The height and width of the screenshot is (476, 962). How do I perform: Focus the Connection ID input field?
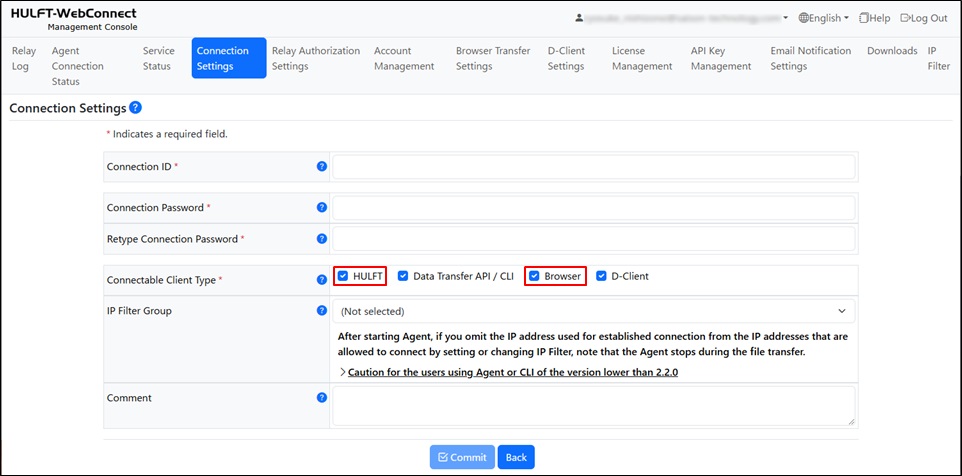[593, 167]
